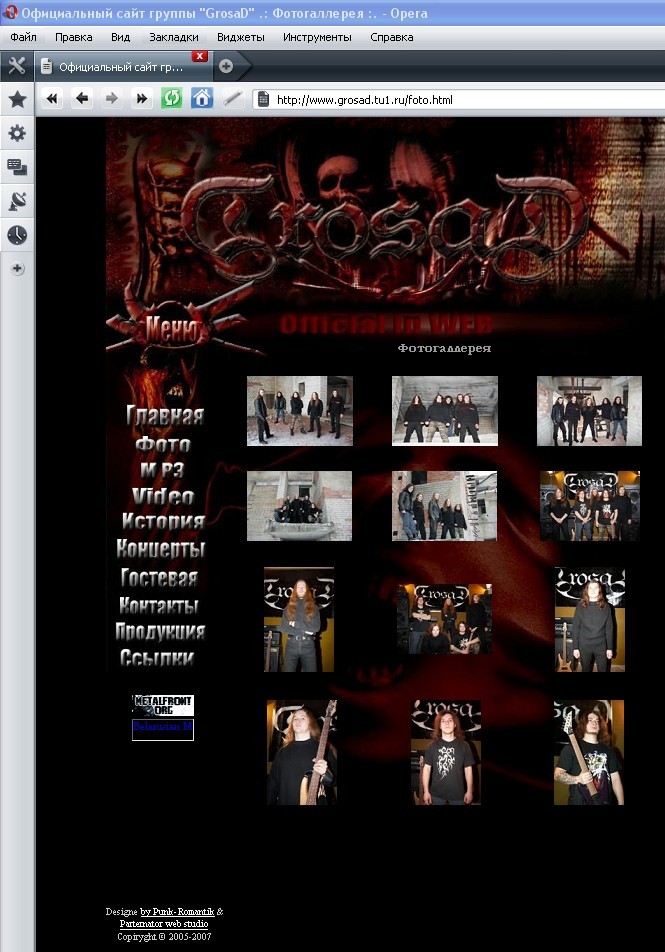Open first row right band photo

pyautogui.click(x=589, y=411)
